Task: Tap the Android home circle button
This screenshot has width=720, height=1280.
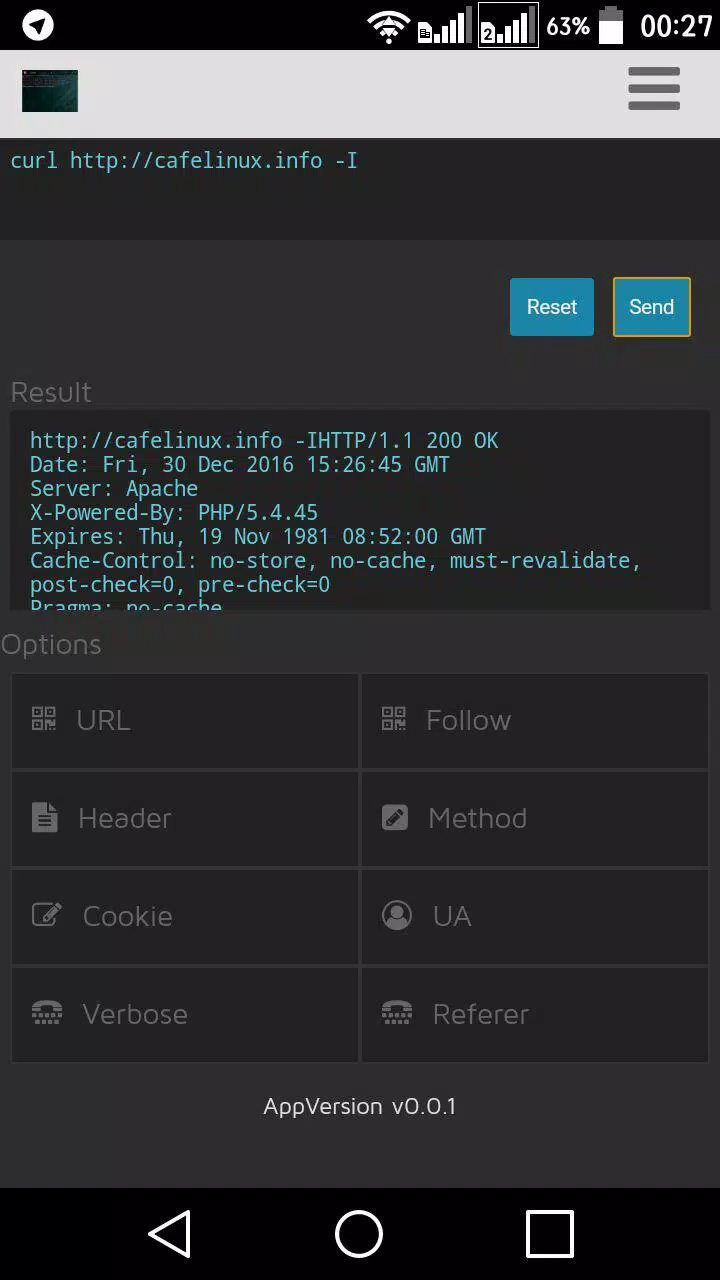Action: coord(359,1234)
